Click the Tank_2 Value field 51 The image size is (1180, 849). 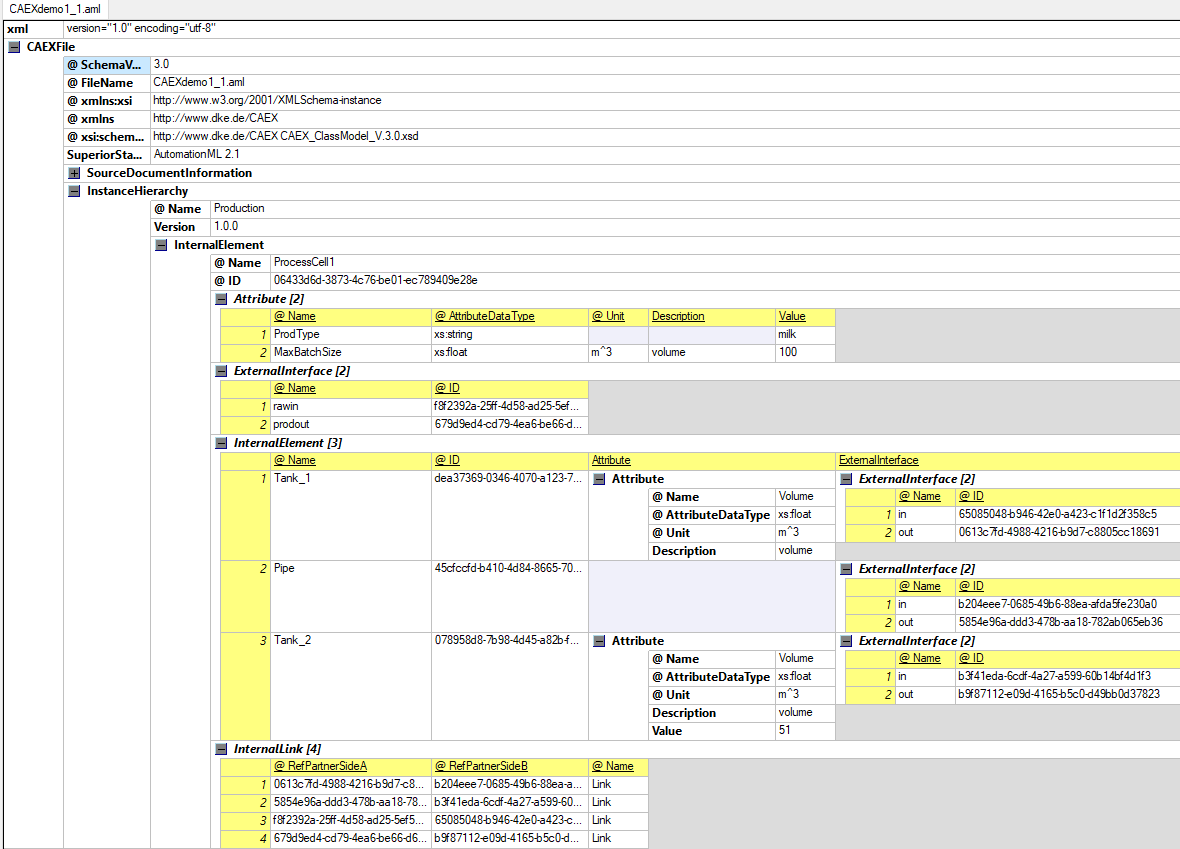805,731
